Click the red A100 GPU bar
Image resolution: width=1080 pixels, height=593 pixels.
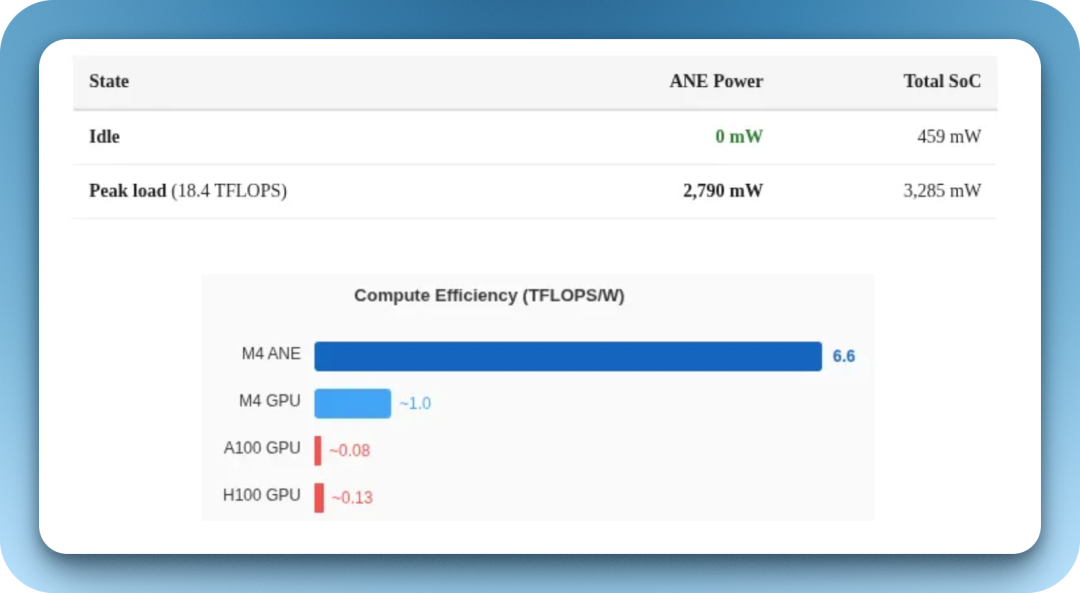click(318, 450)
